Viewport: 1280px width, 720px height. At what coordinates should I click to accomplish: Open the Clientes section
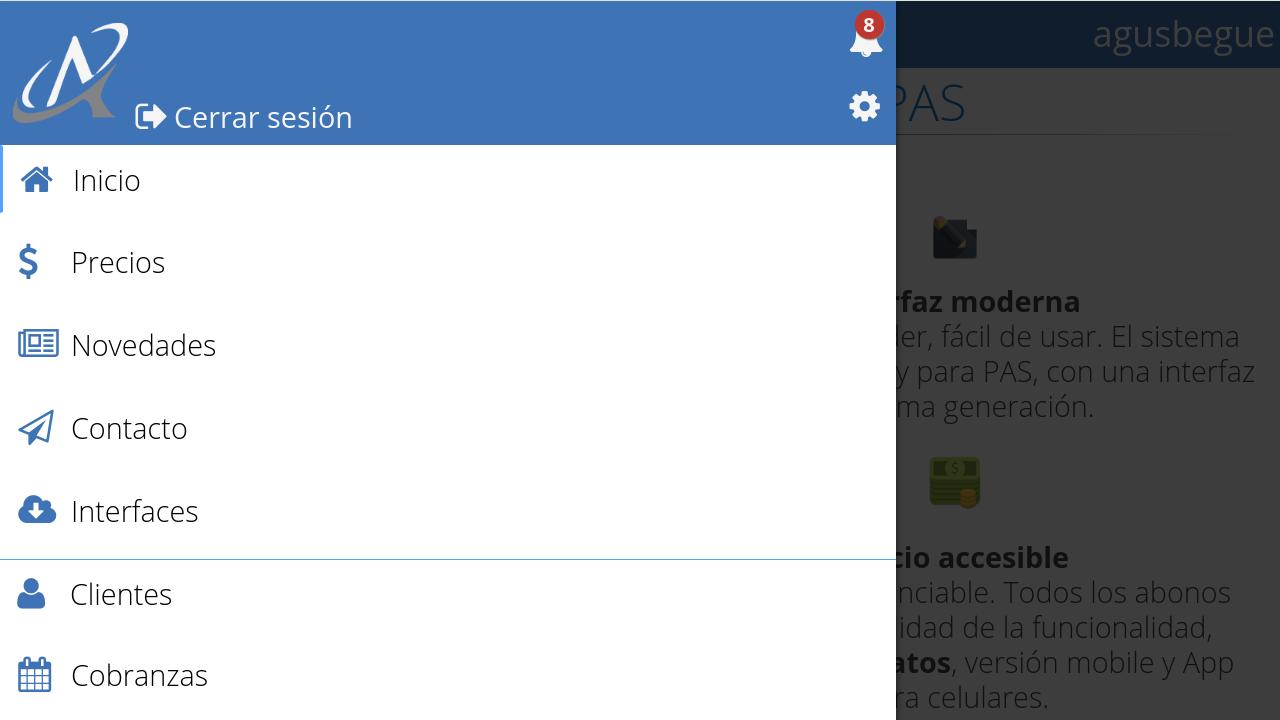coord(448,594)
